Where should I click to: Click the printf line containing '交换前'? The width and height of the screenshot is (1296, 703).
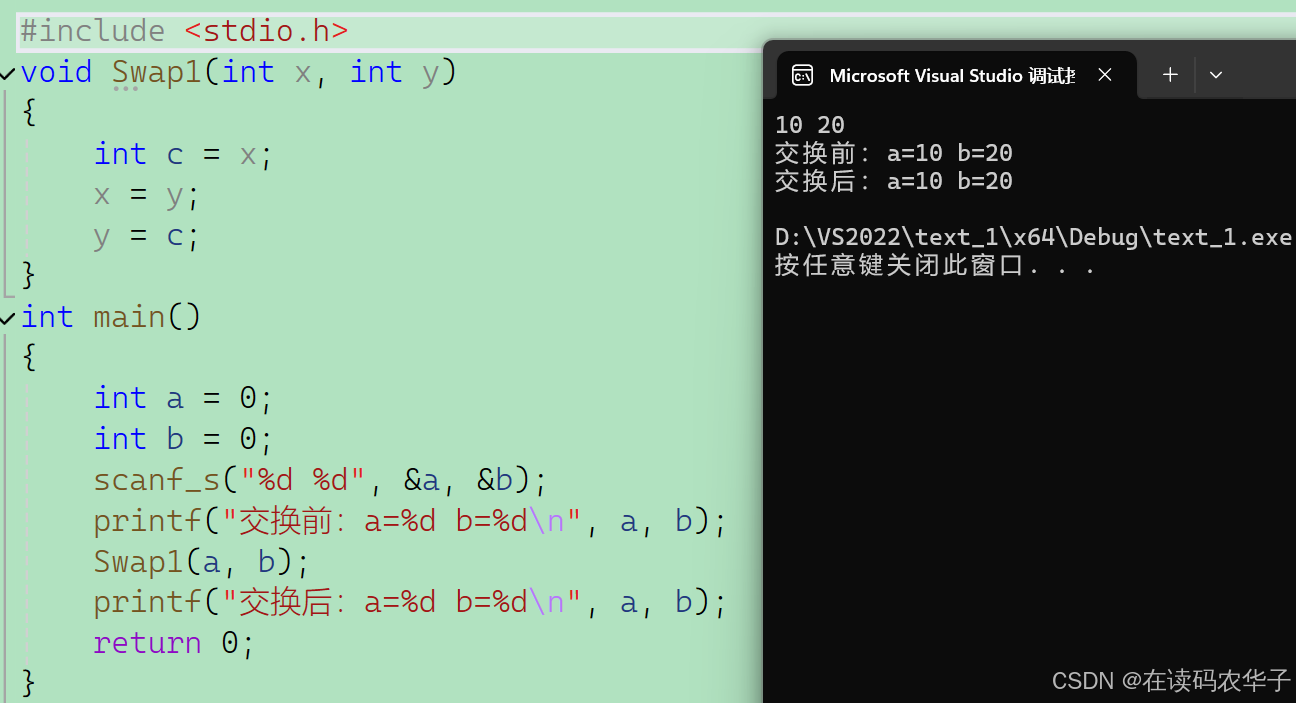pyautogui.click(x=410, y=521)
